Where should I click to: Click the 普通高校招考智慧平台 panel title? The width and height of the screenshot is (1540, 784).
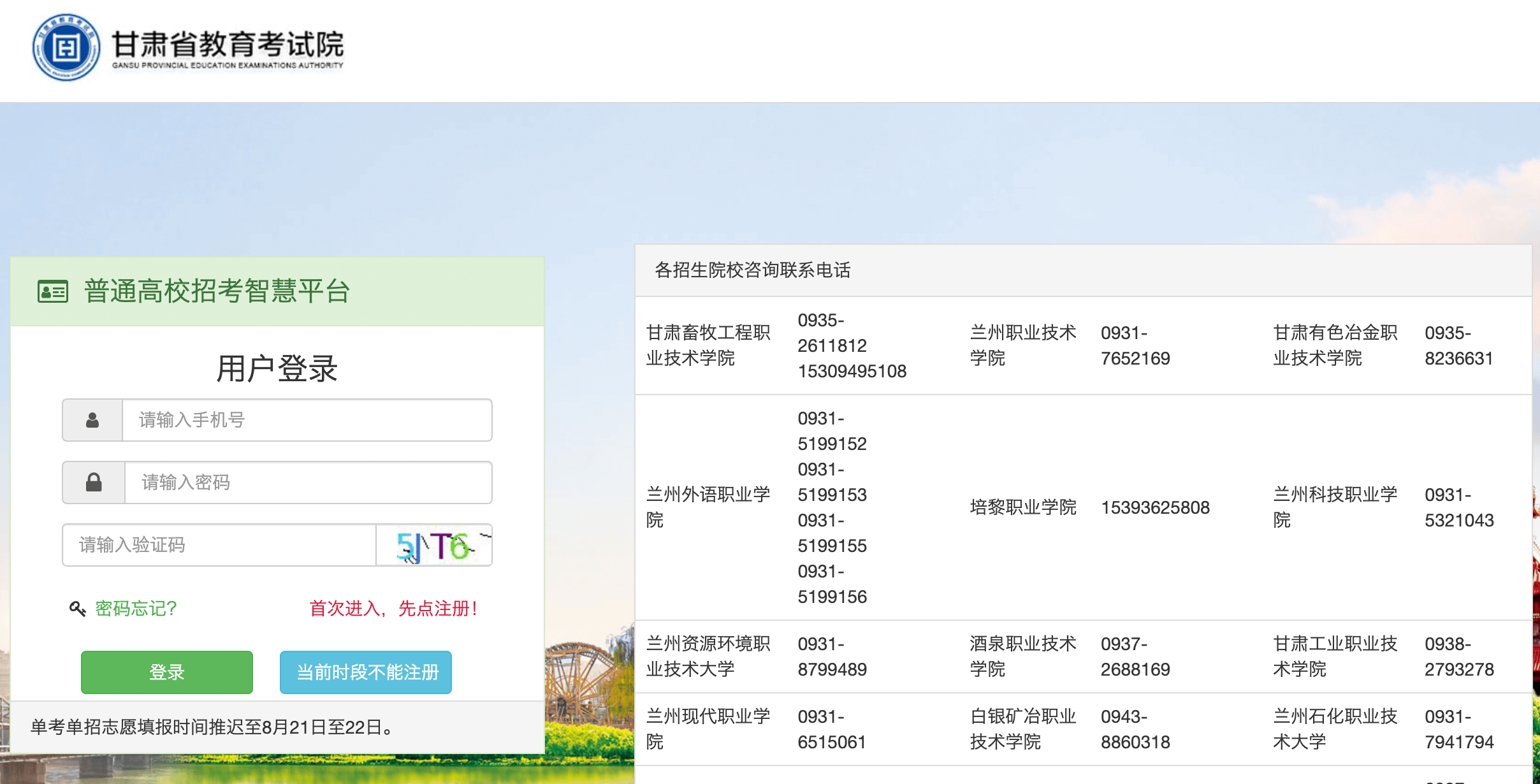pyautogui.click(x=217, y=291)
